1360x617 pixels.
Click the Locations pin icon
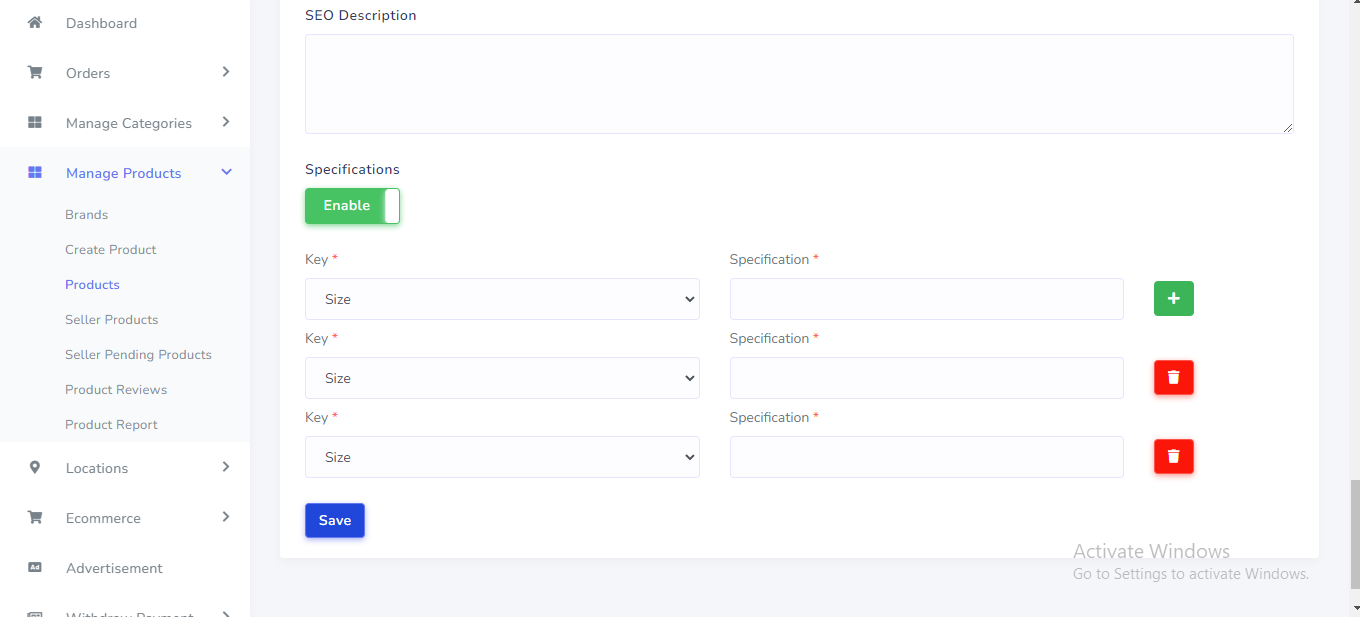coord(35,467)
